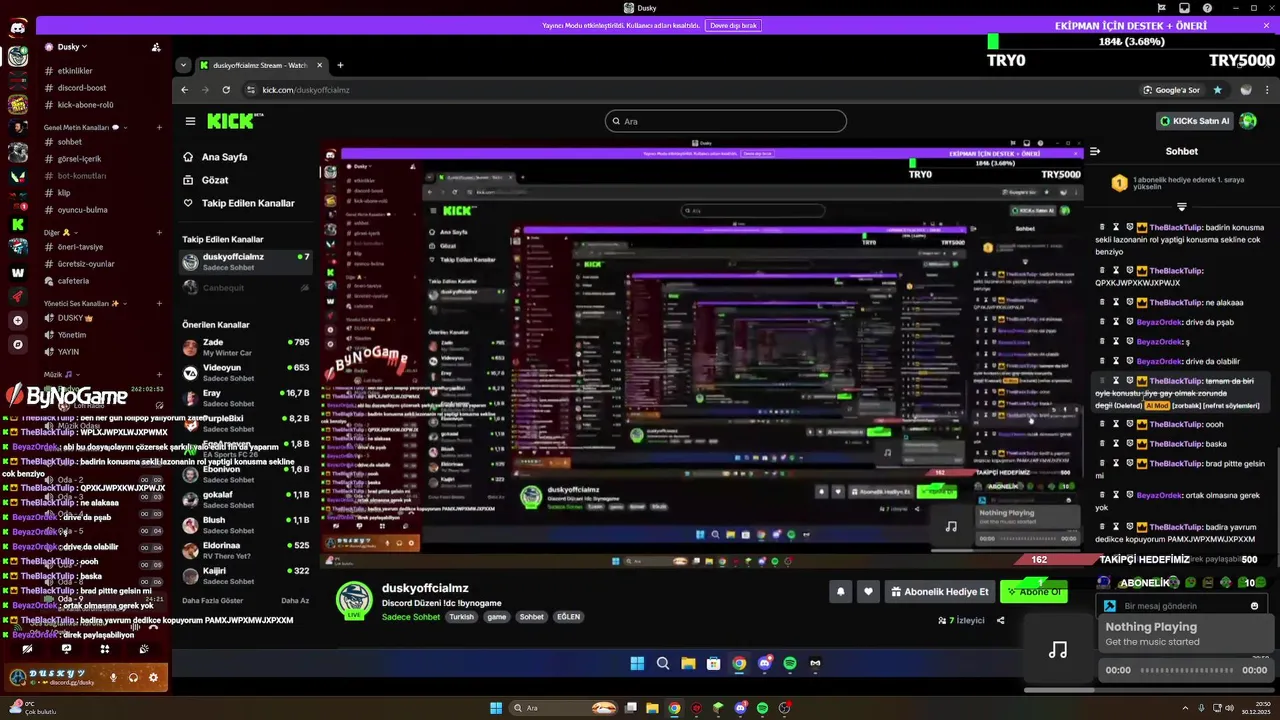1280x720 pixels.
Task: Click the share icon next to 7 İzleyici
Action: 1000,620
